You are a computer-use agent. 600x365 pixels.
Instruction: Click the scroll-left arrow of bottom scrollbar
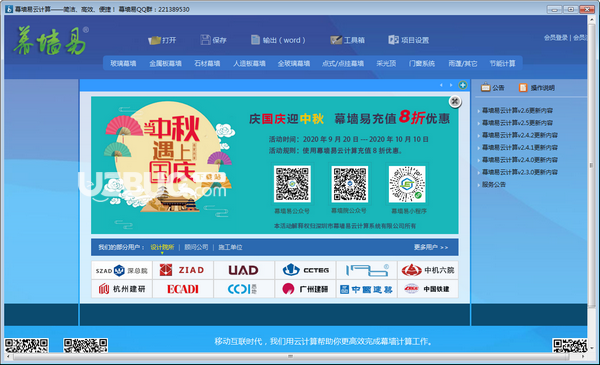tap(8, 356)
